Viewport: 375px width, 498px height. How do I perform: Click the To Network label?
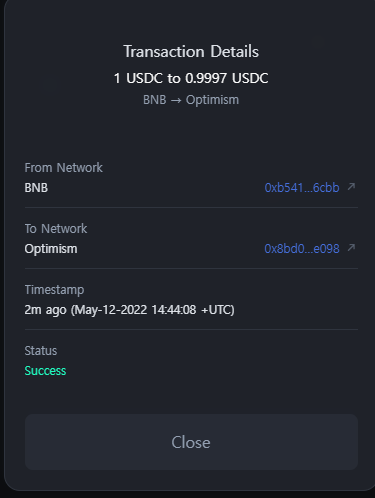[56, 229]
